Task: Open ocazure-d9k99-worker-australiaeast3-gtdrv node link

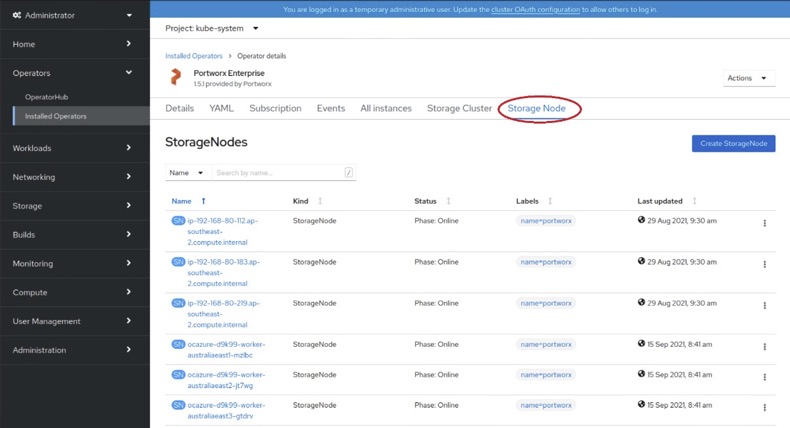Action: [226, 410]
